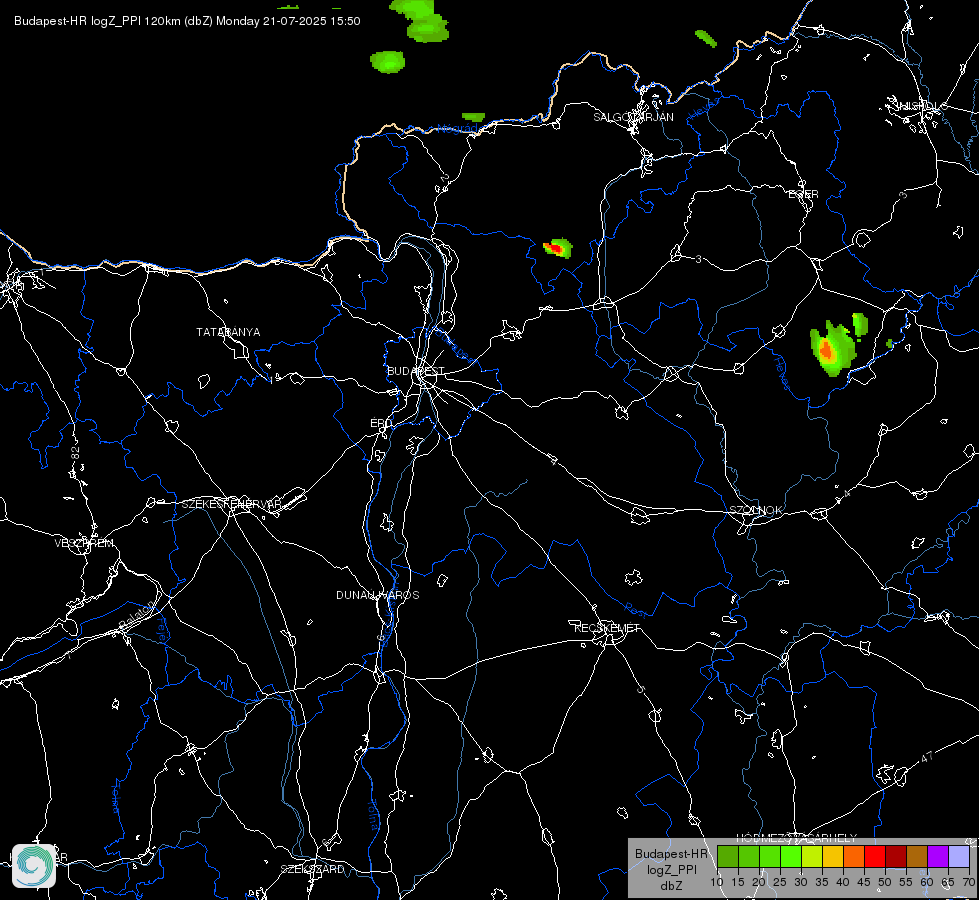Viewport: 979px width, 900px height.
Task: Select the BUDAPEST city label
Action: point(416,371)
